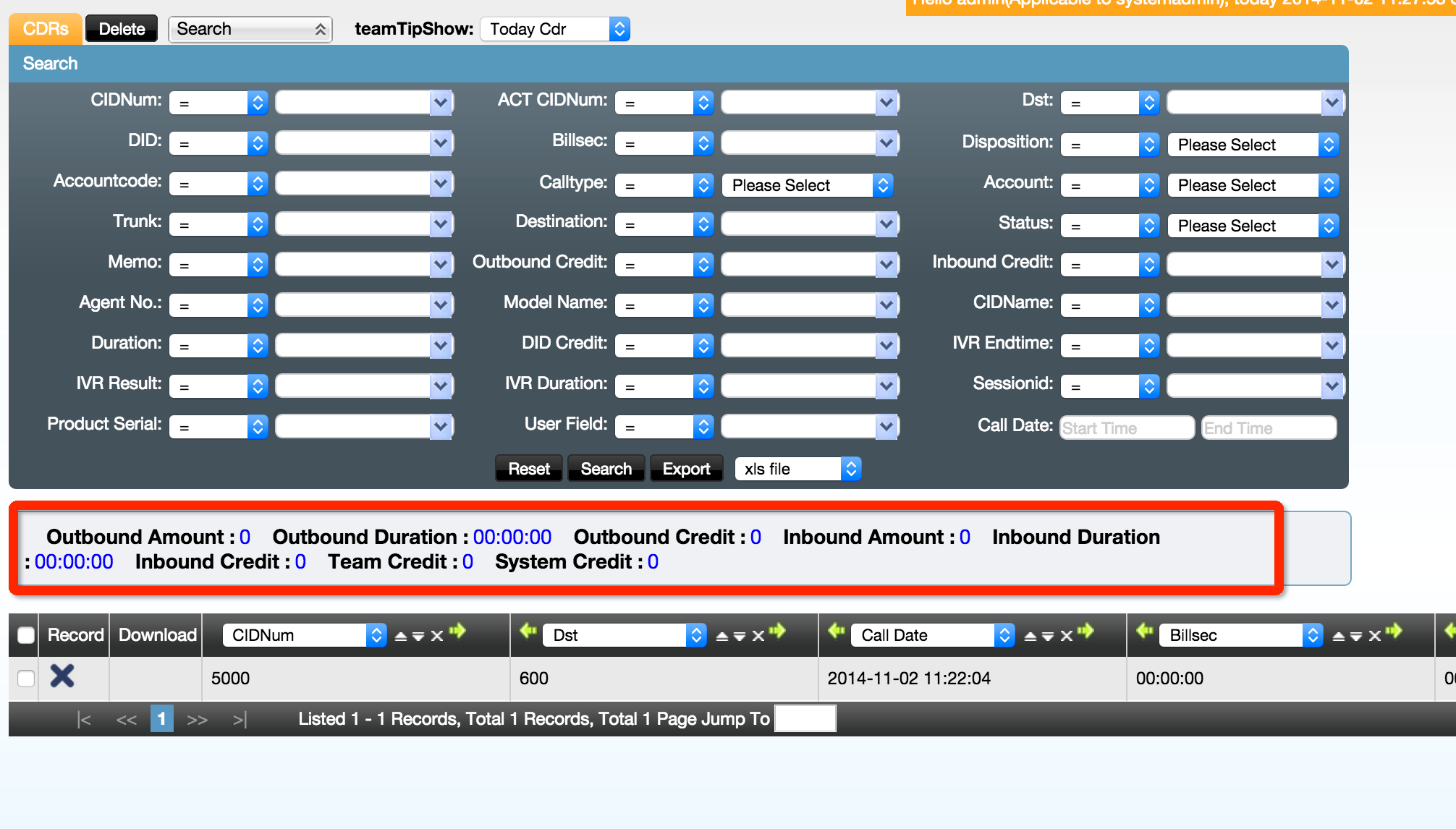The height and width of the screenshot is (829, 1456).
Task: Collapse the Search toggle in the top bar
Action: (x=250, y=30)
